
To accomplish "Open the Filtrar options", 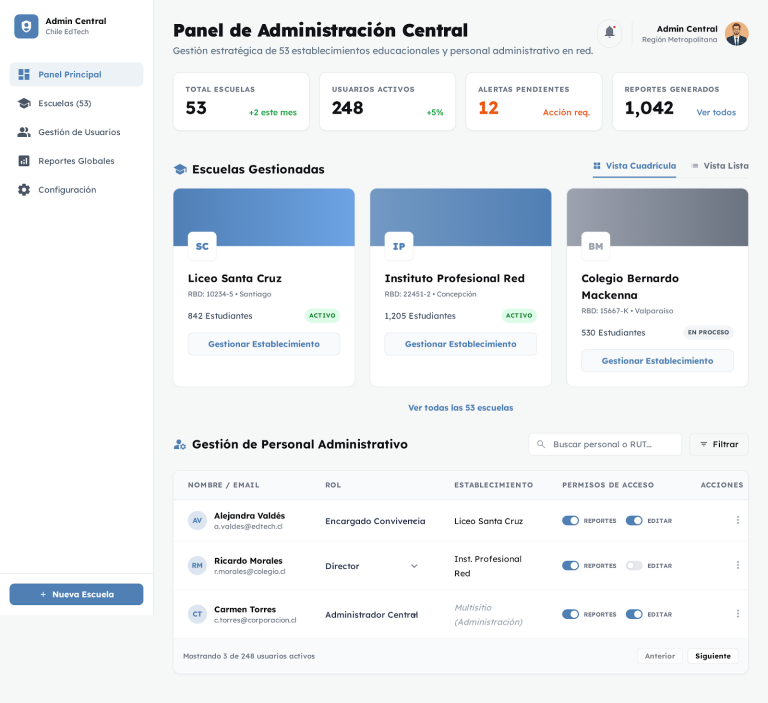I will coord(718,444).
